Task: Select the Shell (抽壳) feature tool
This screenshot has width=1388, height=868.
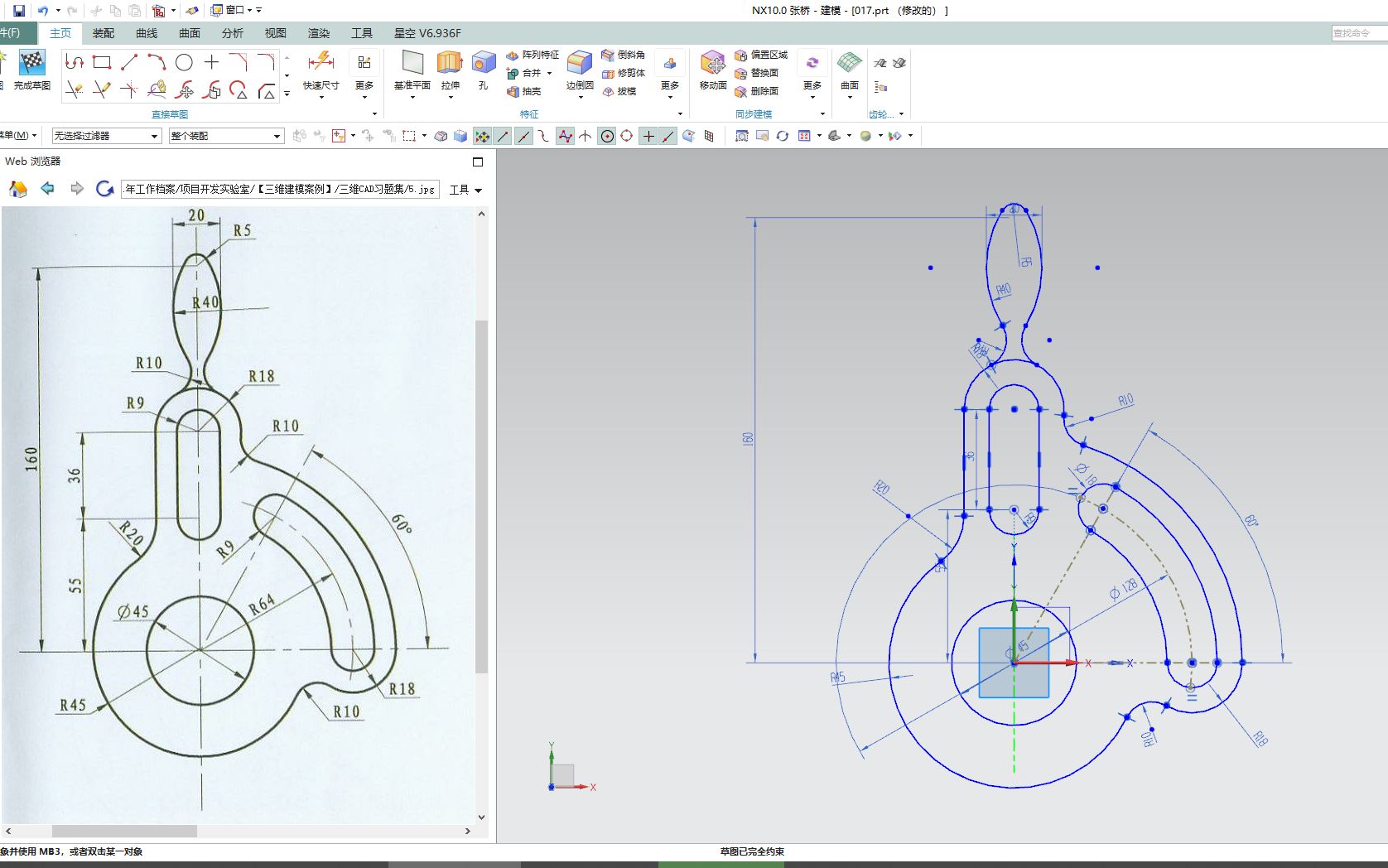Action: coord(528,91)
